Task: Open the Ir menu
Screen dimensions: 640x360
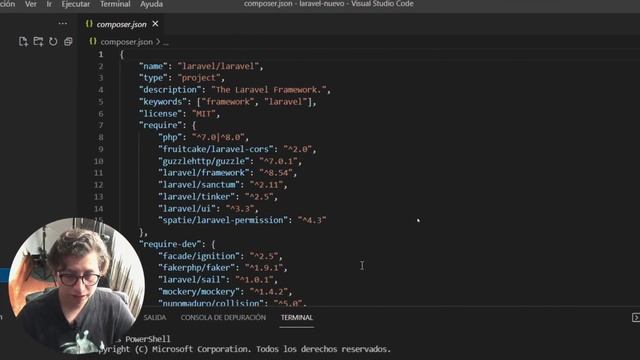Action: [49, 4]
